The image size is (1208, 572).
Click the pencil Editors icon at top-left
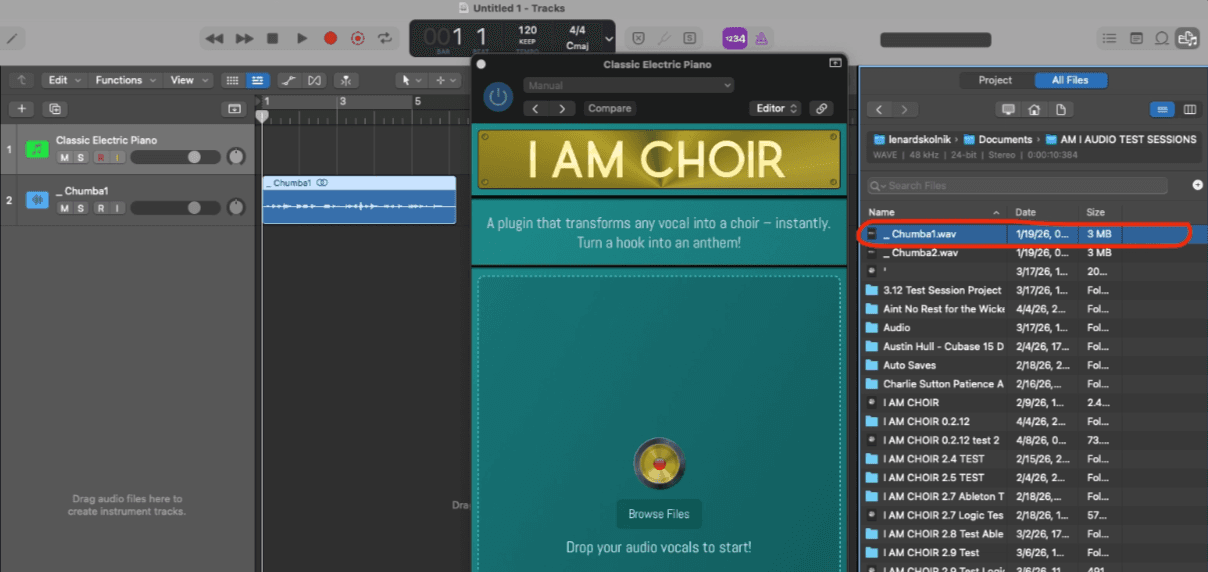click(13, 38)
